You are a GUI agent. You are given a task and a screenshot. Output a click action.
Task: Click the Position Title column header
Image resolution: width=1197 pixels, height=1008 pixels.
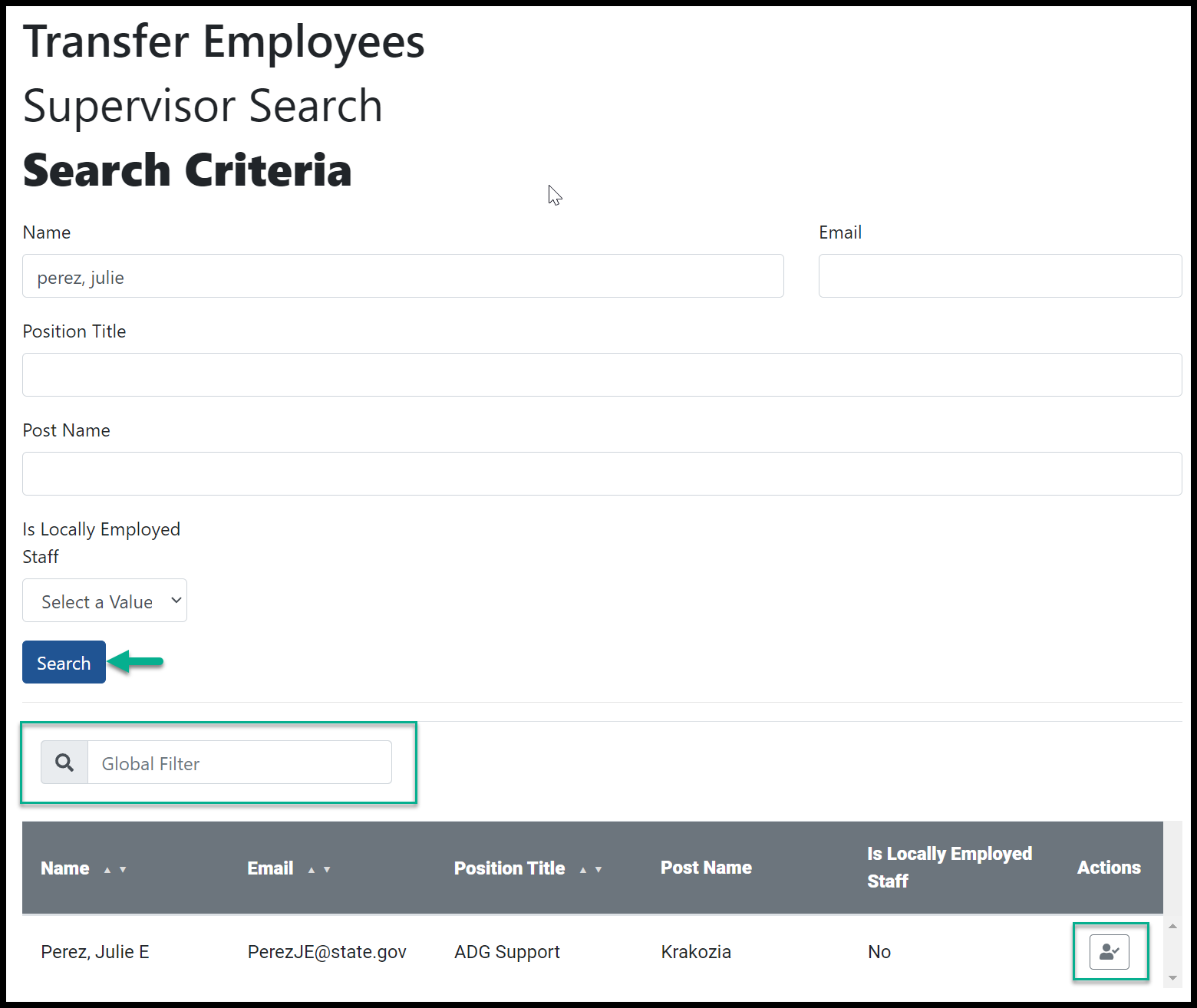(509, 868)
